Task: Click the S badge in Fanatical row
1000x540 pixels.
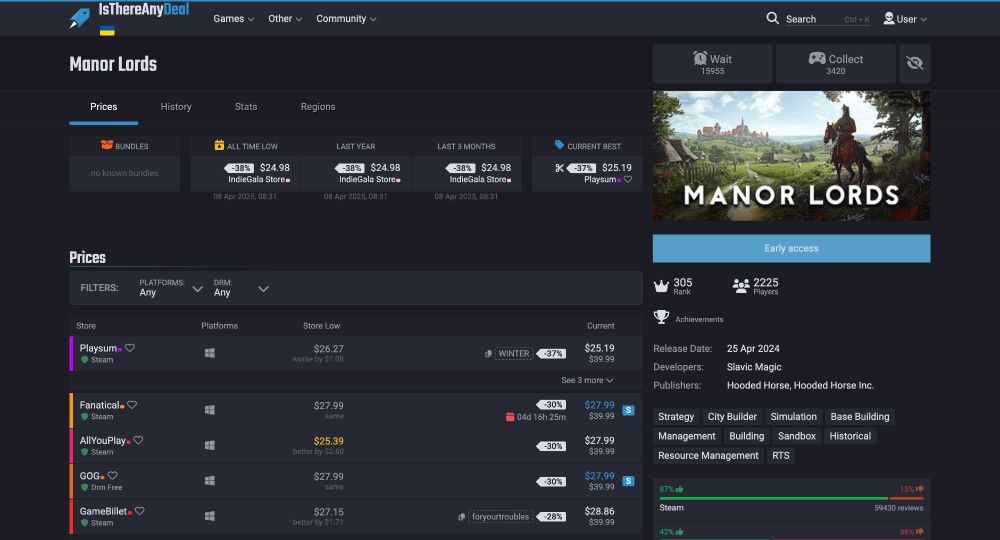Action: (628, 410)
